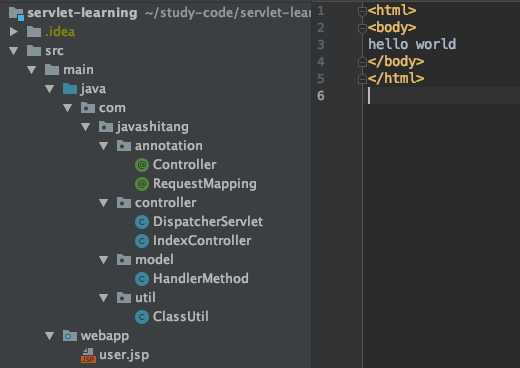
Task: Click the webapp web resource folder icon
Action: (70, 336)
